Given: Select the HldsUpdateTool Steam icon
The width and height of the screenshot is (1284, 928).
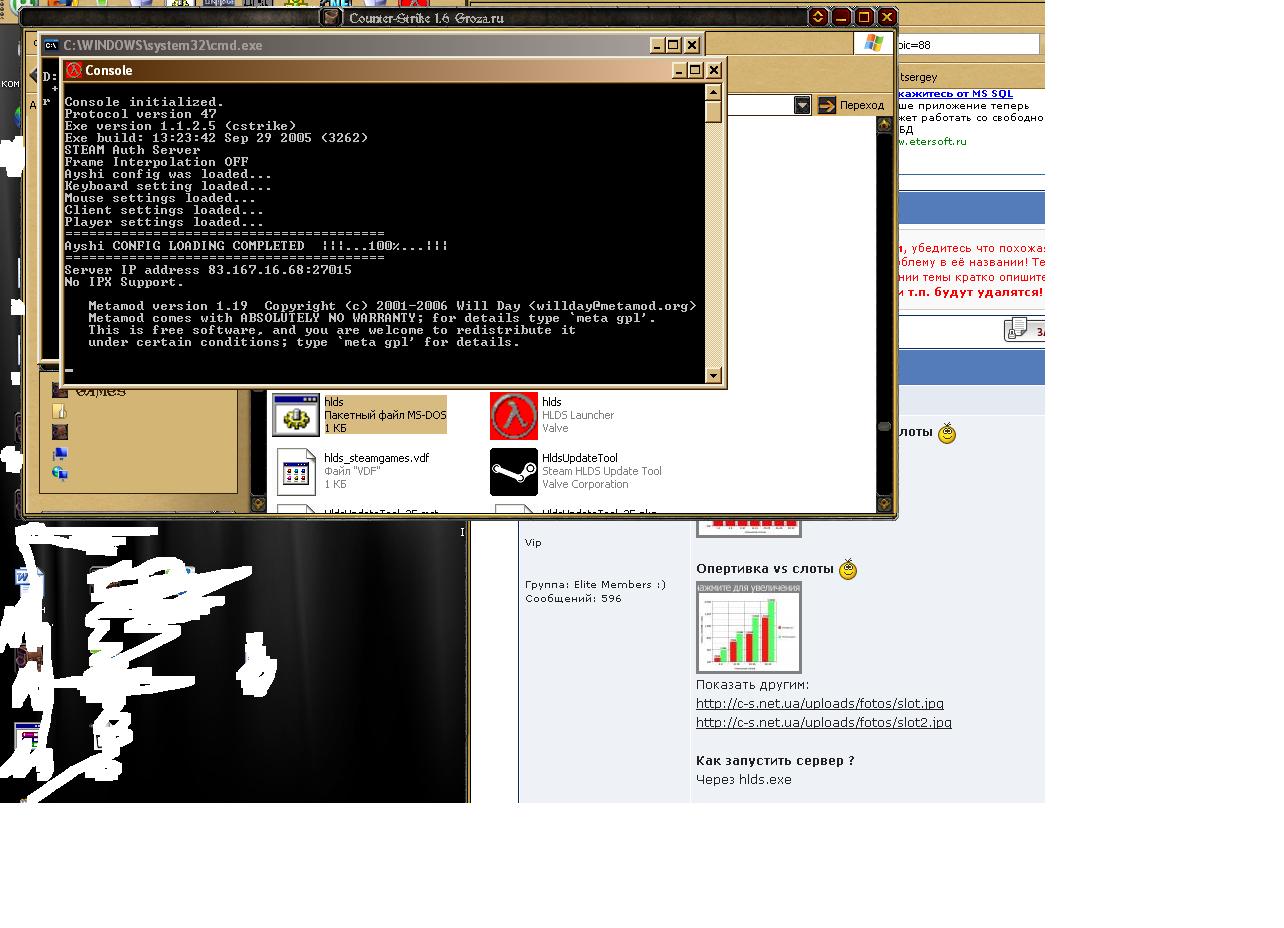Looking at the screenshot, I should [514, 472].
